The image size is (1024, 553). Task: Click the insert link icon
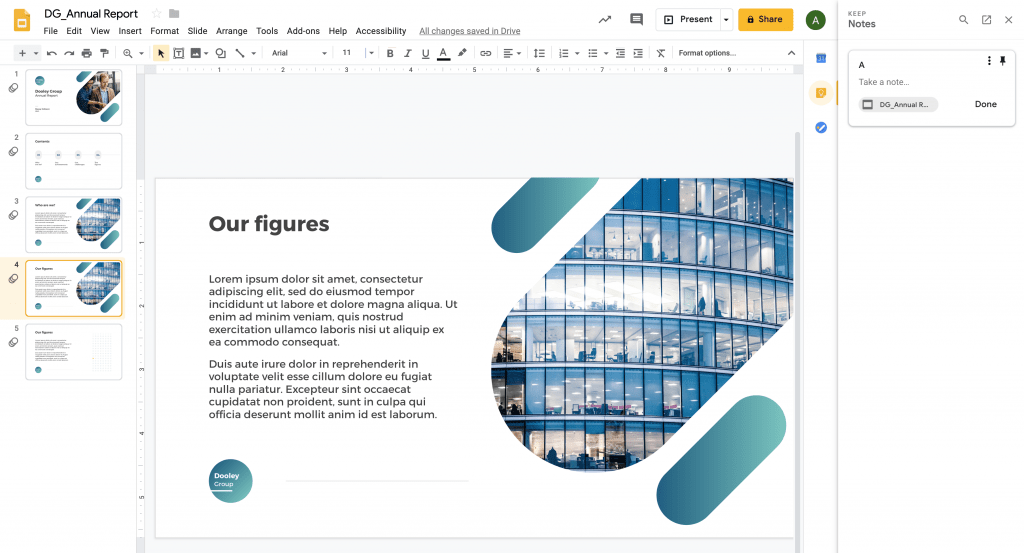tap(485, 53)
